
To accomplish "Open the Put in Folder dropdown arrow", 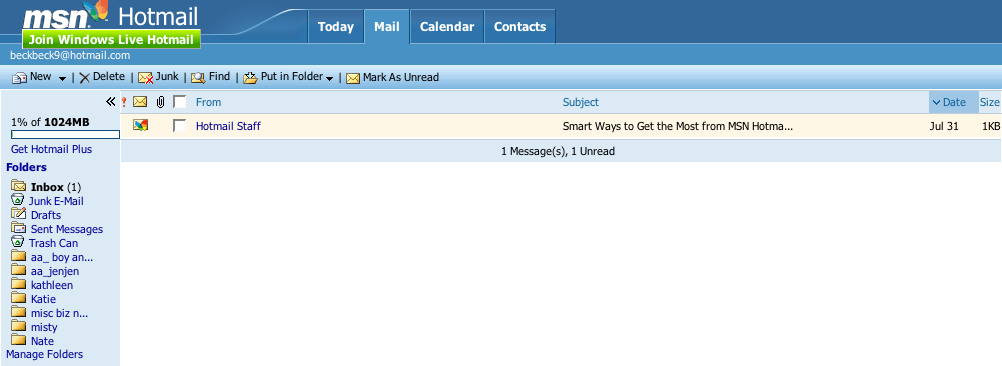I will [x=329, y=79].
